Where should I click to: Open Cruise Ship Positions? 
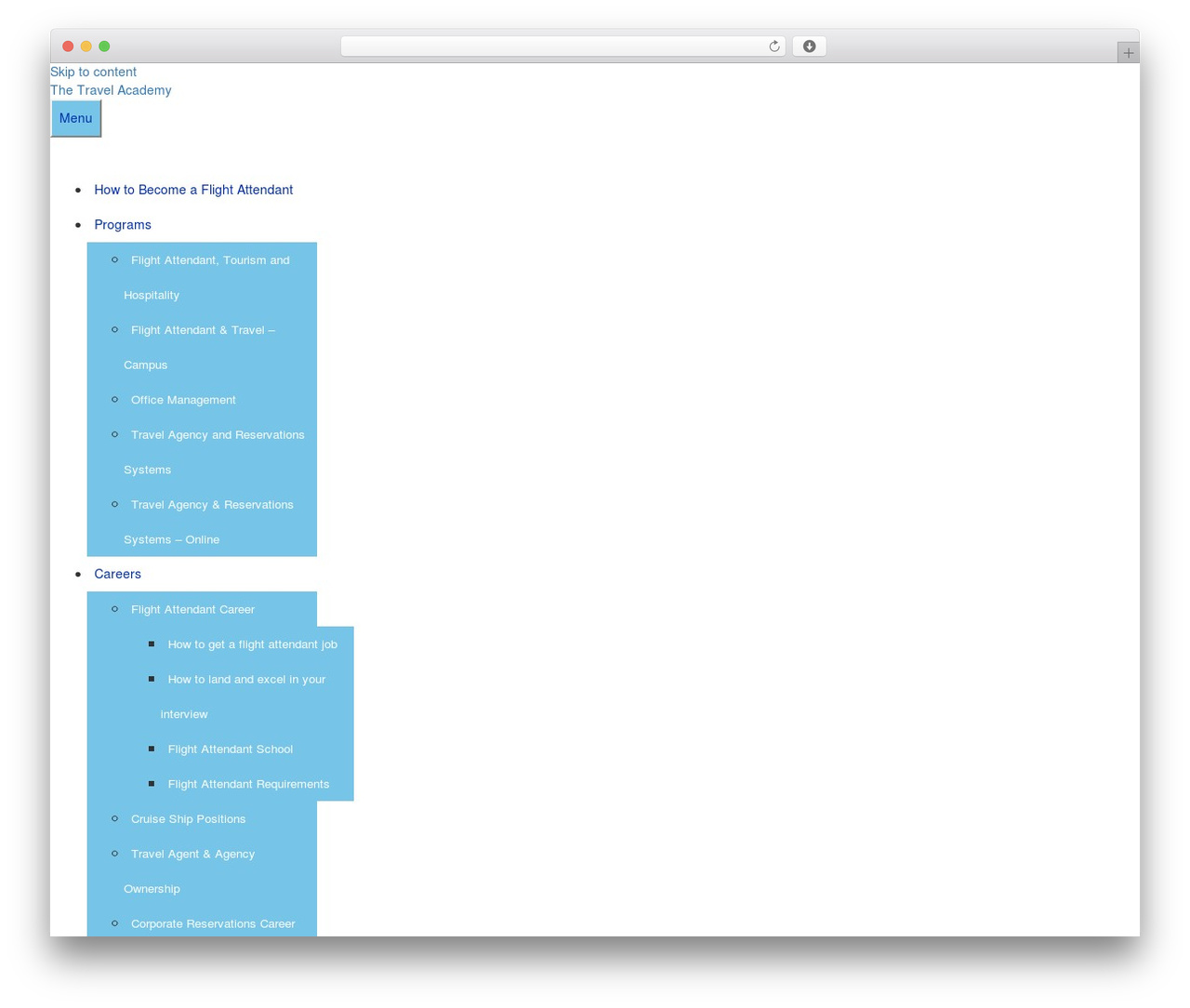(189, 819)
